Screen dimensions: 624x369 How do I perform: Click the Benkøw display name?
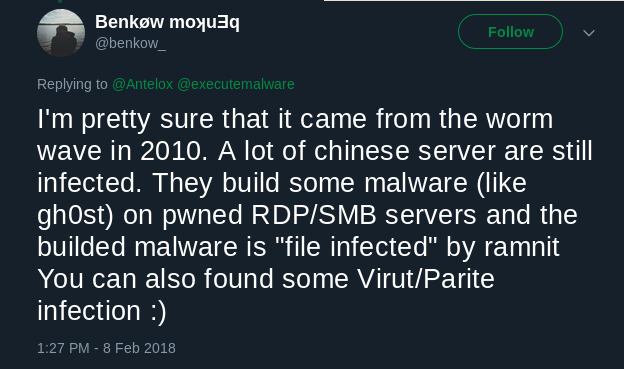click(167, 22)
